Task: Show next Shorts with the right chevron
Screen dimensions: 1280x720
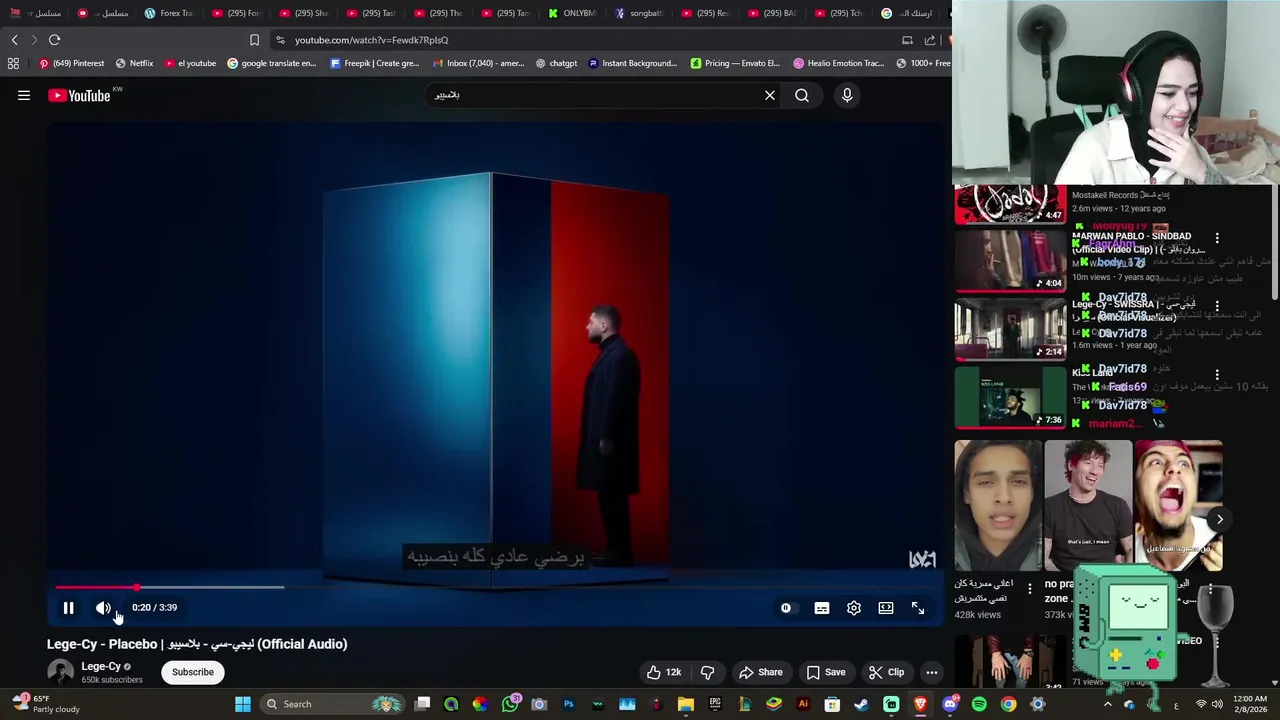Action: [1219, 519]
